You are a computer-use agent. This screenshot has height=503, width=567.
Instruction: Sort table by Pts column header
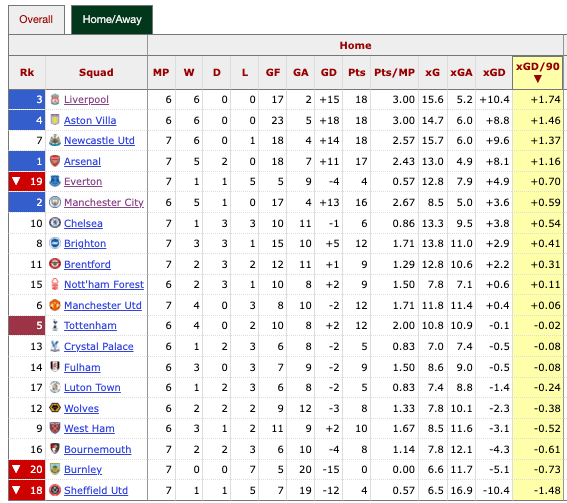click(x=357, y=72)
